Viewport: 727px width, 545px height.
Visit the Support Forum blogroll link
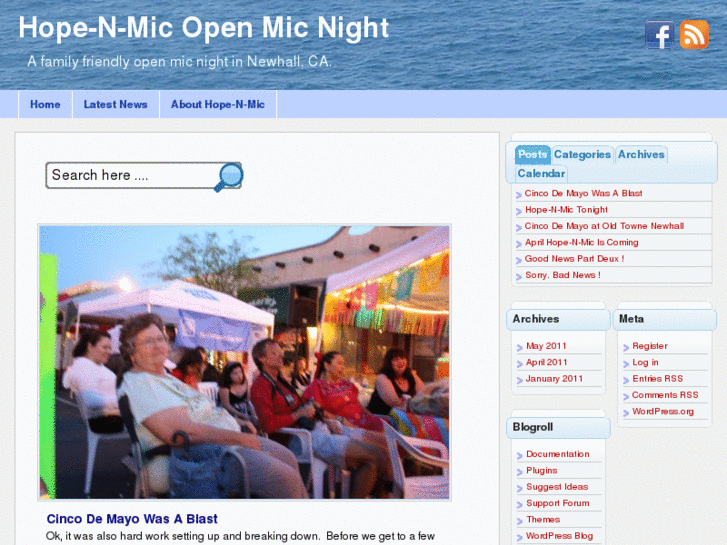pos(558,503)
